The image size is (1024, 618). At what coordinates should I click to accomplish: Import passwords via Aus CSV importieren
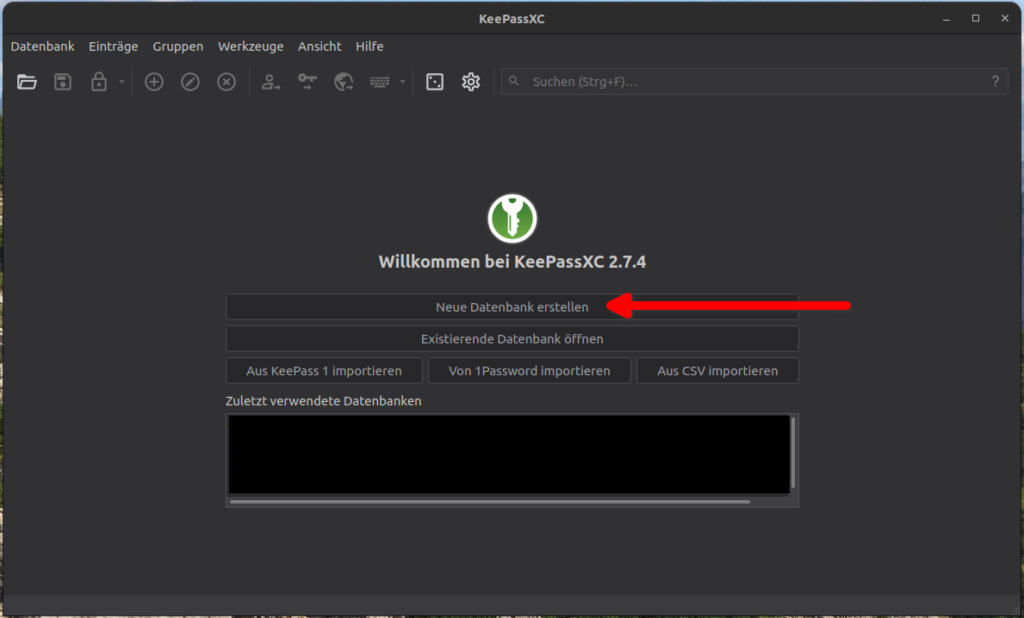coord(717,370)
